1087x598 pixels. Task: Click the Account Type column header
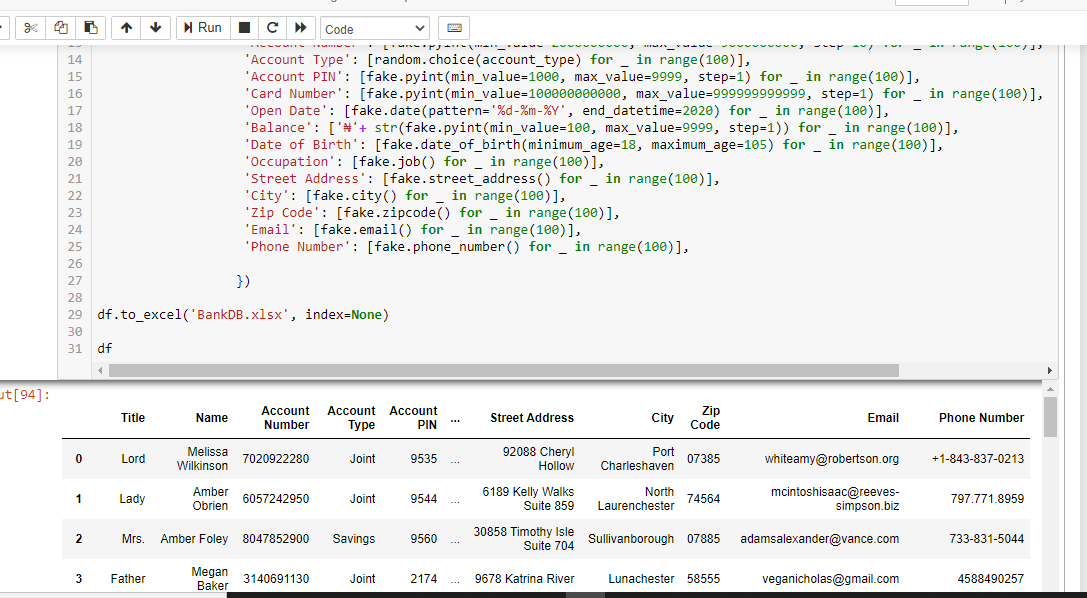(351, 418)
